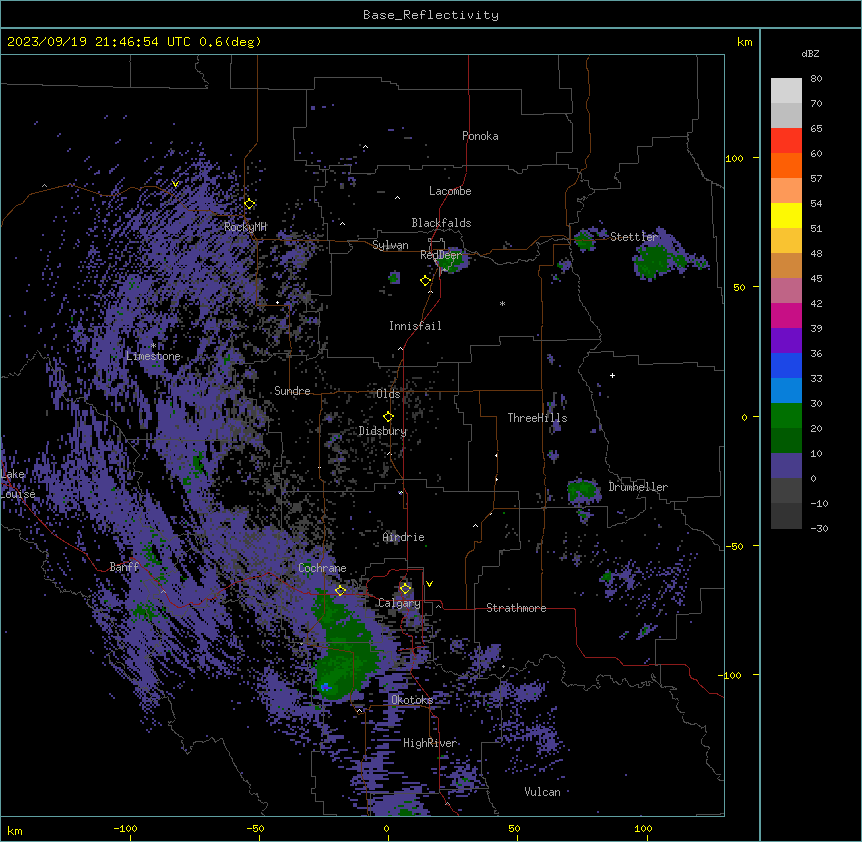Click the blue echo core southwest of Okotoks
862x842 pixels.
[x=325, y=687]
